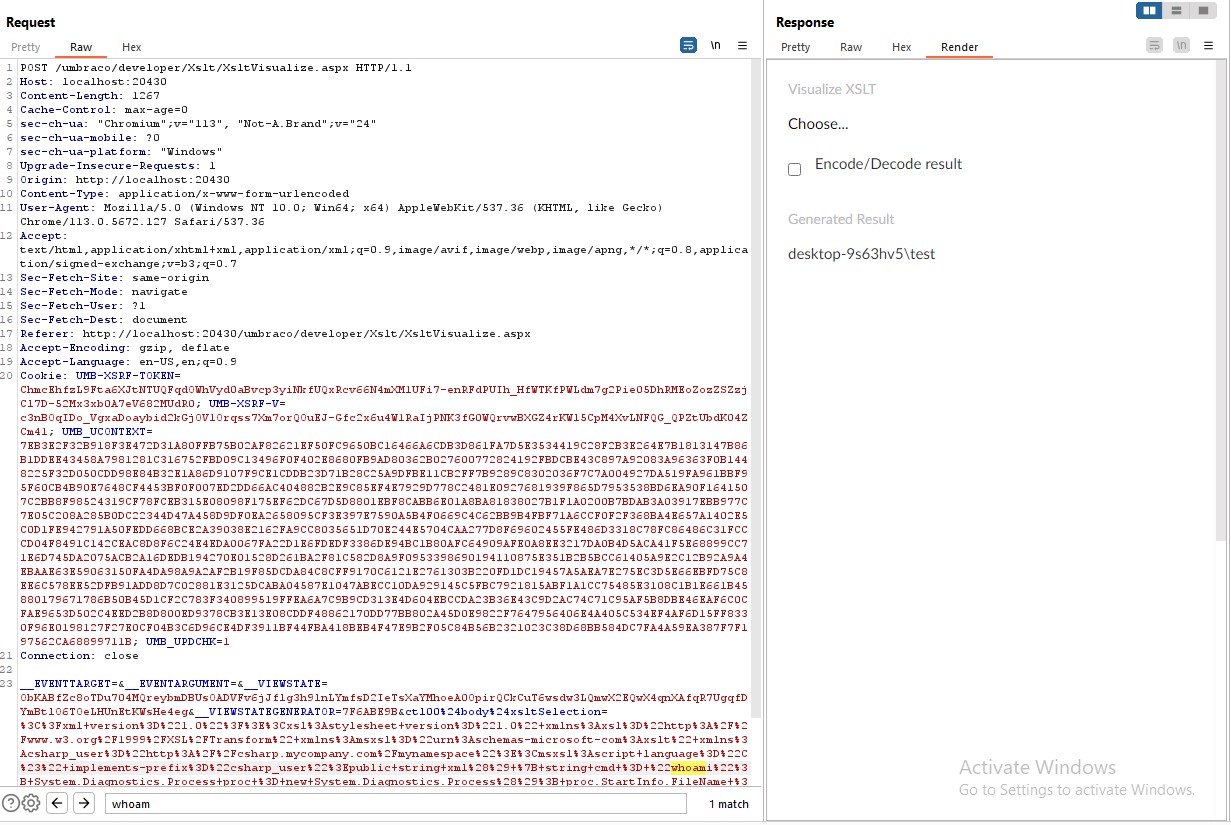Click the Accept-Language header line

128,362
